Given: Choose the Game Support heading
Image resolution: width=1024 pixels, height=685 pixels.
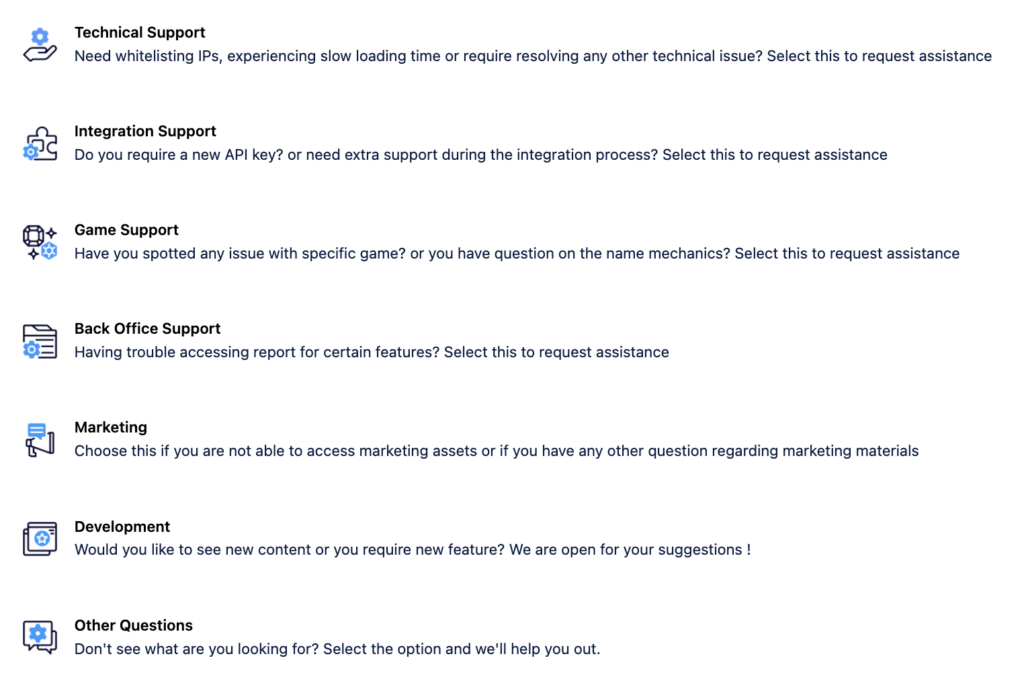Looking at the screenshot, I should click(126, 230).
